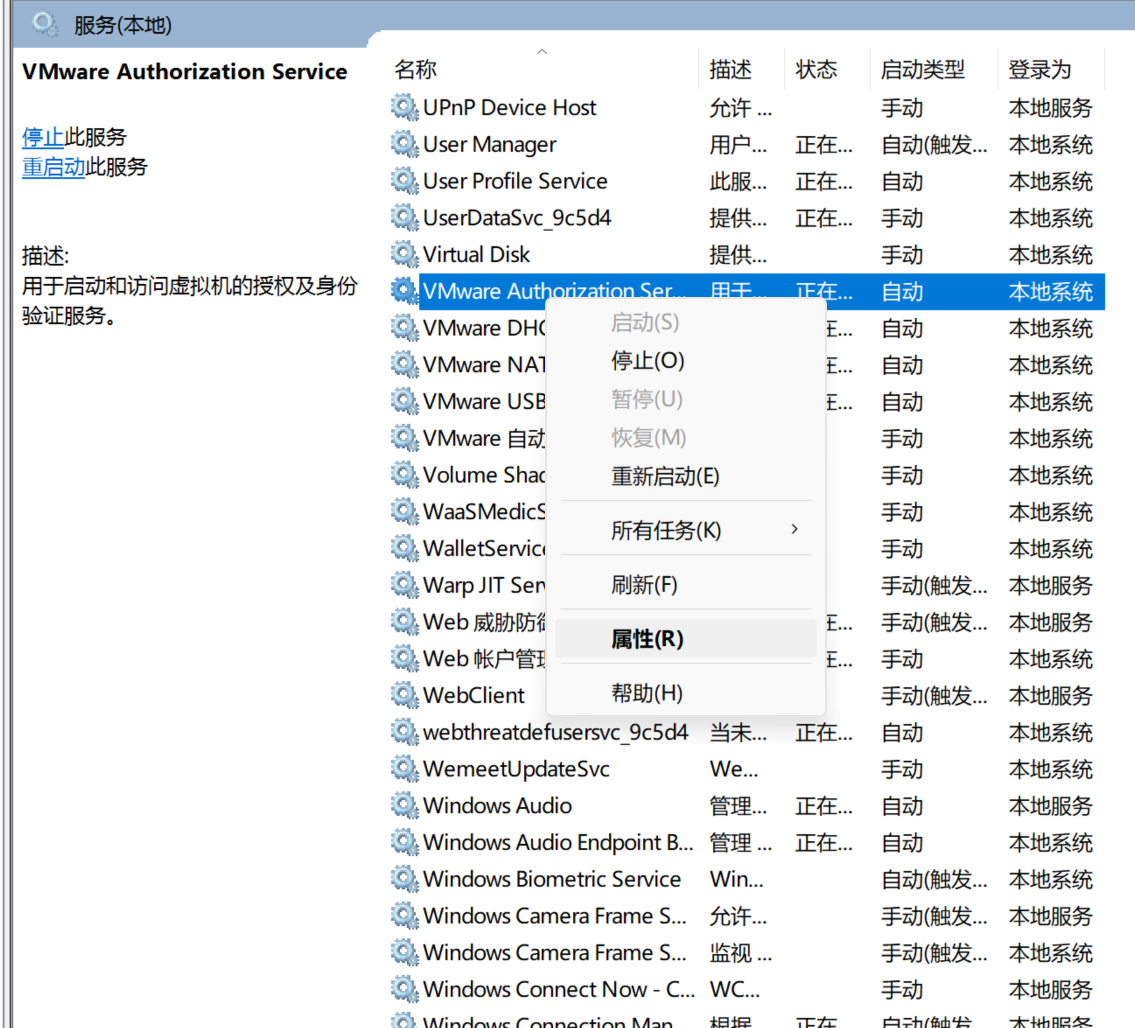Click the gear icon beside User Manager
This screenshot has width=1135, height=1028.
coord(405,144)
